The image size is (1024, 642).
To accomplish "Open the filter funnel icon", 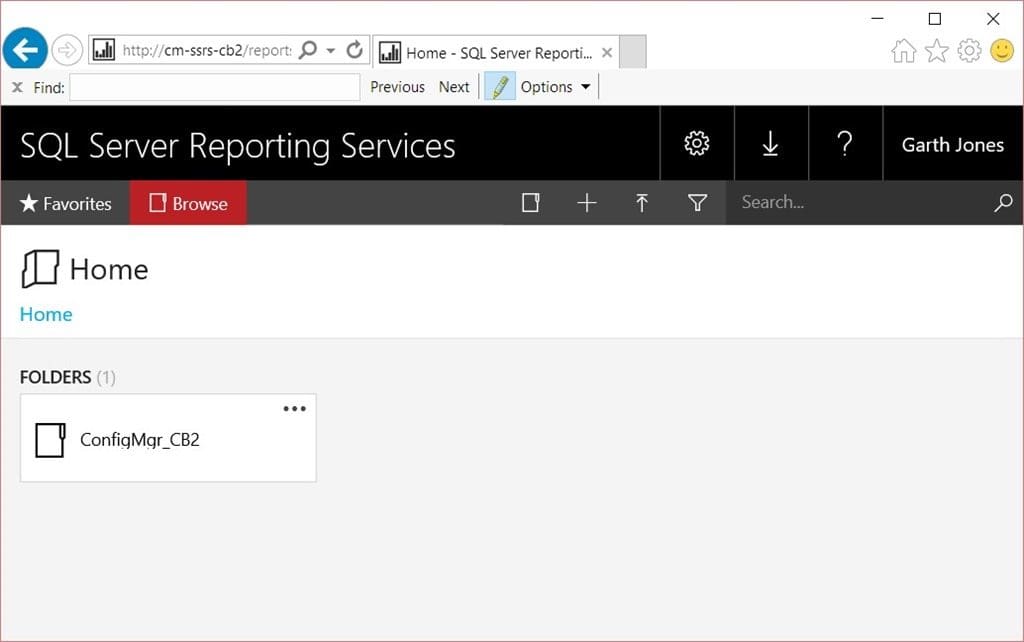I will 697,202.
